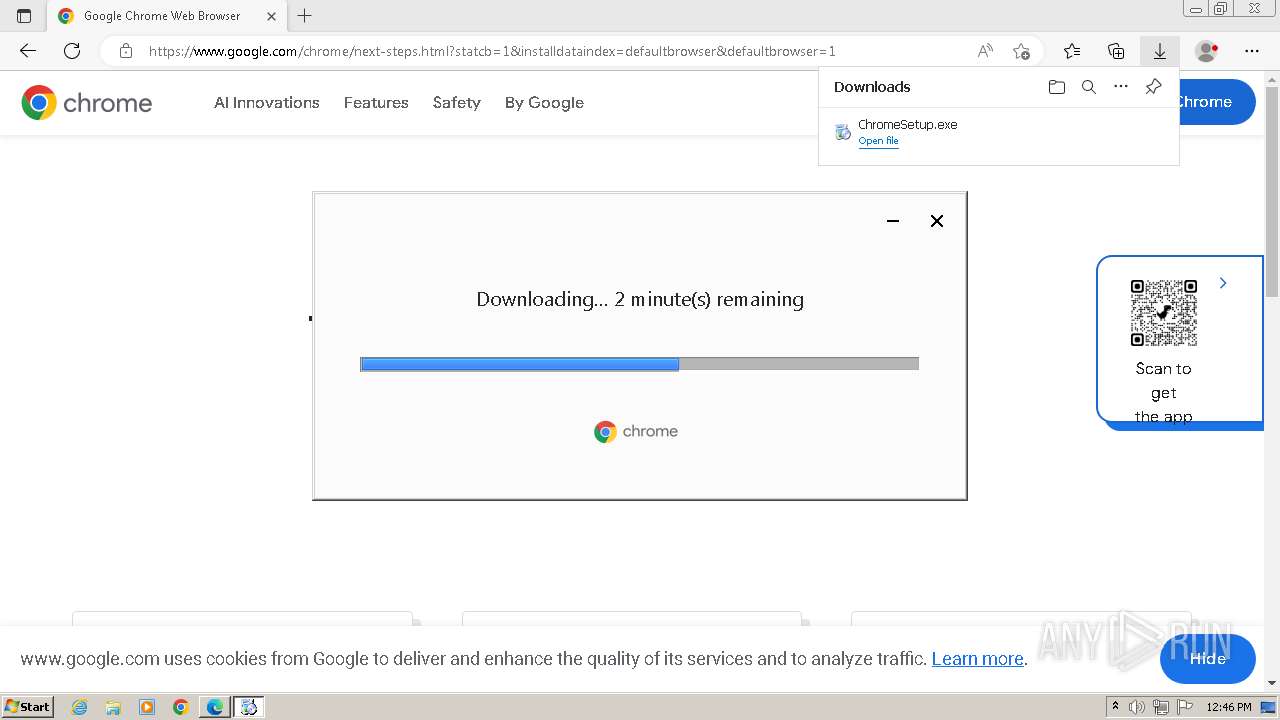
Task: Open the browser profile icon
Action: pos(1207,51)
